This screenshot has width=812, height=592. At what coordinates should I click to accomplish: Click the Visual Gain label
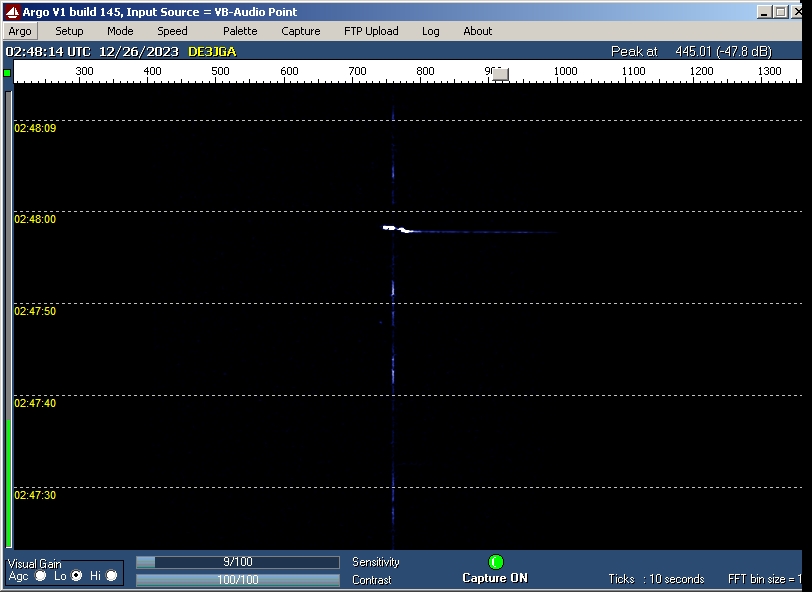[35, 564]
